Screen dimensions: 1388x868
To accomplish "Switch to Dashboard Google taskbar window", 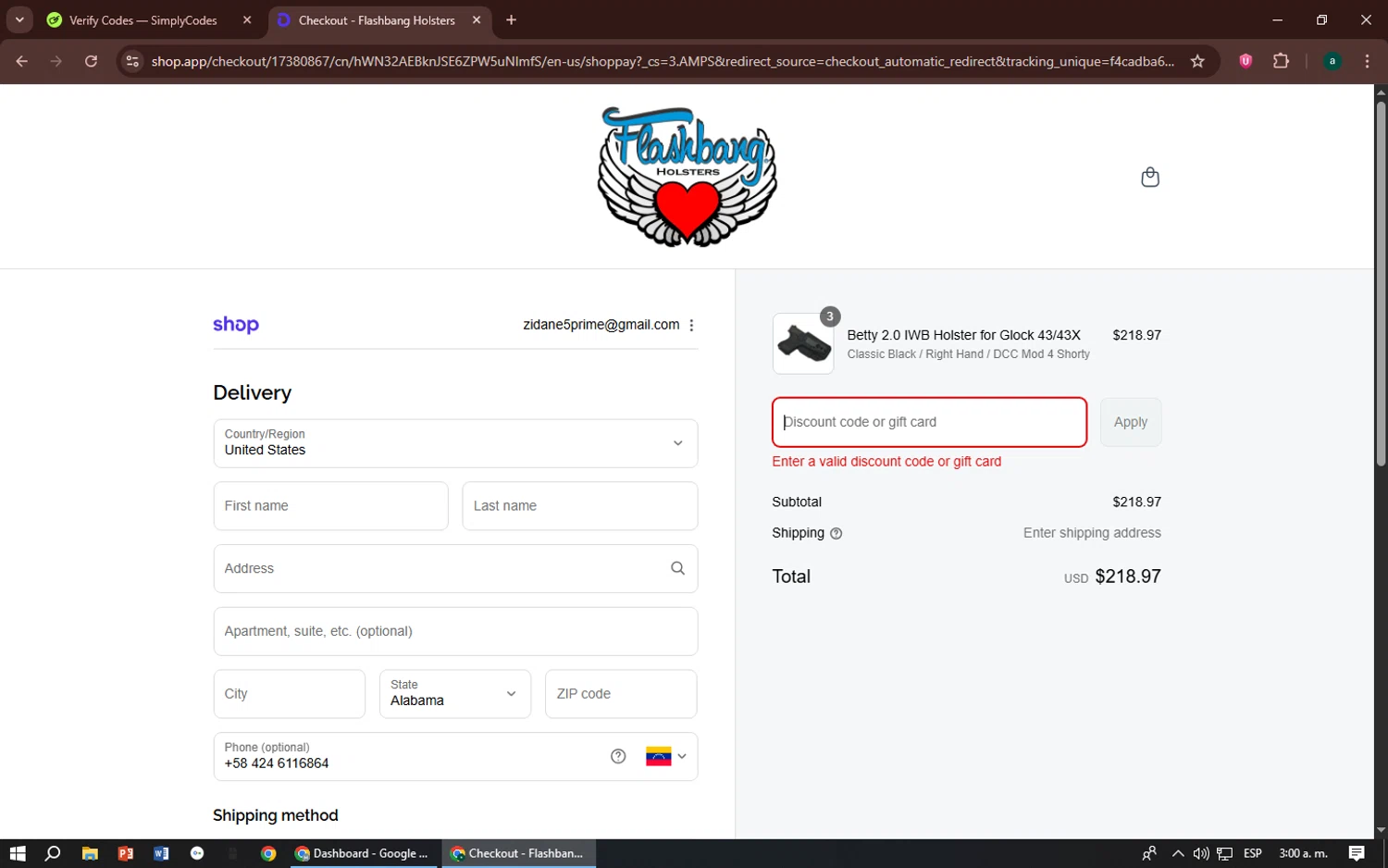I will coord(363,853).
